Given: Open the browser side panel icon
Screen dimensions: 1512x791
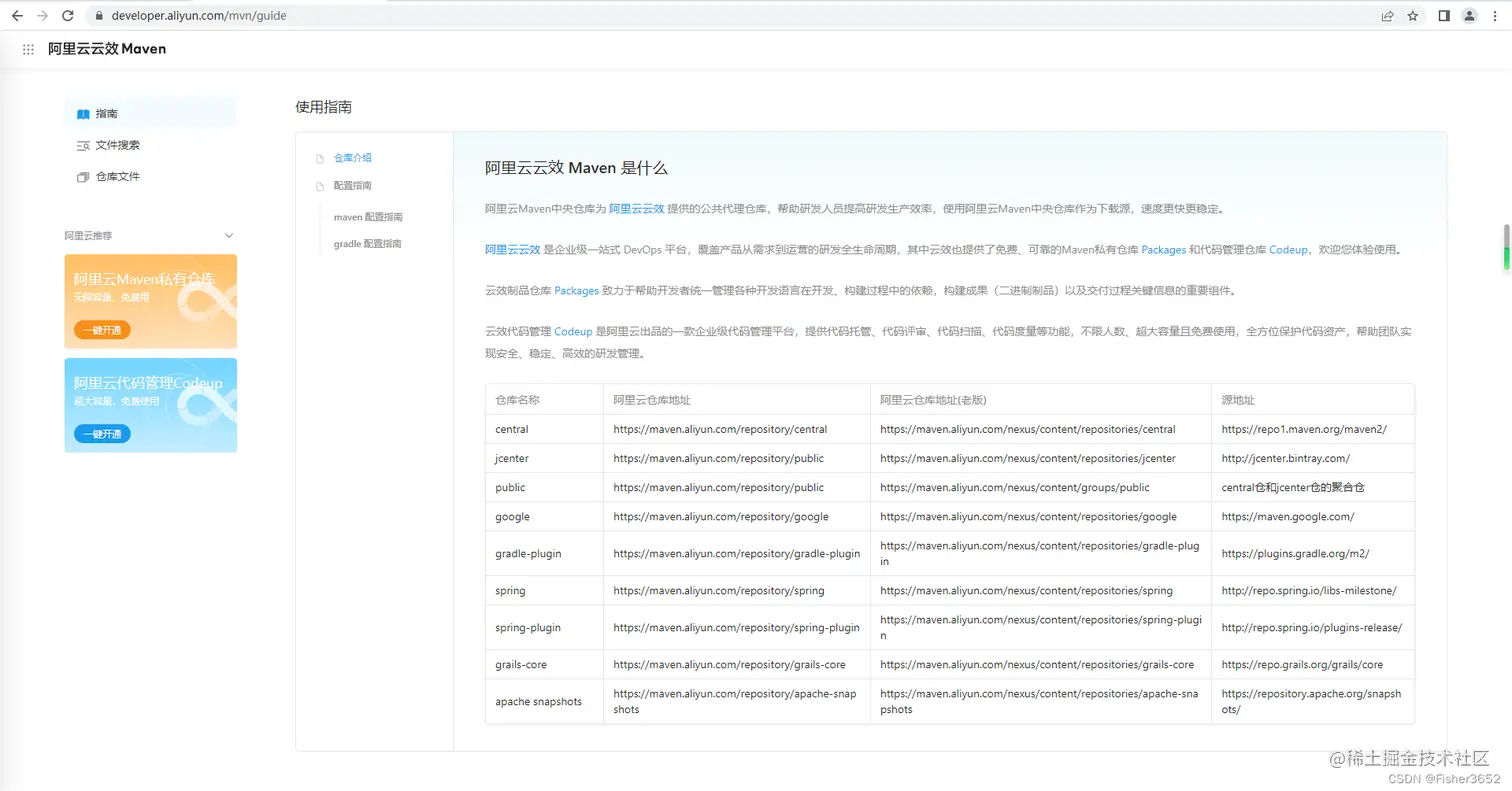Looking at the screenshot, I should (1444, 16).
